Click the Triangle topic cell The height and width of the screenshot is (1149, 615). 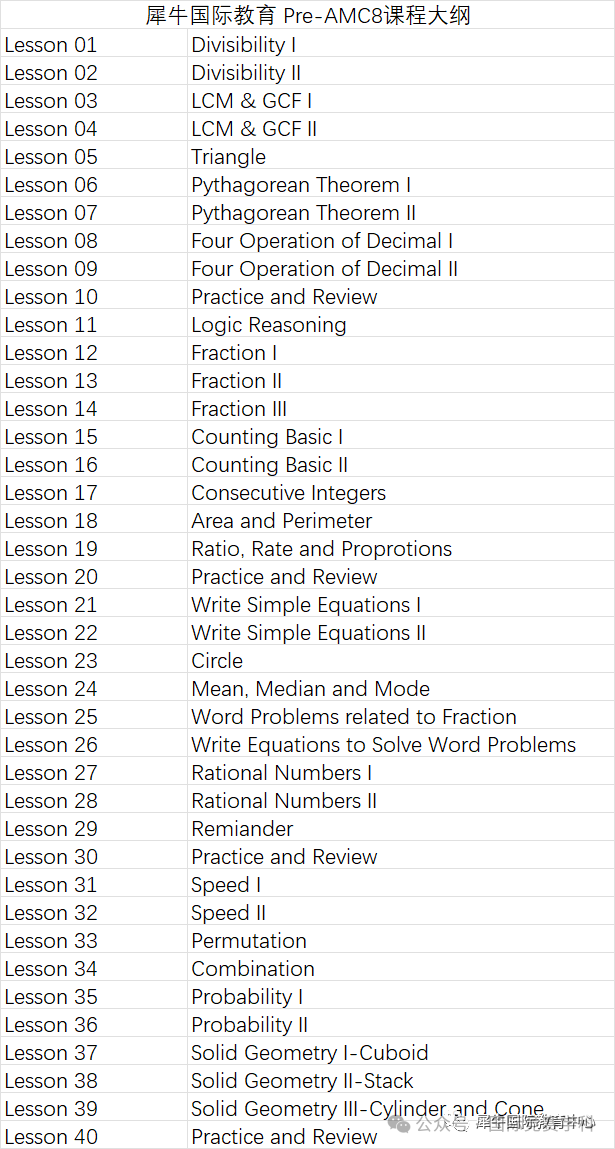coord(400,158)
